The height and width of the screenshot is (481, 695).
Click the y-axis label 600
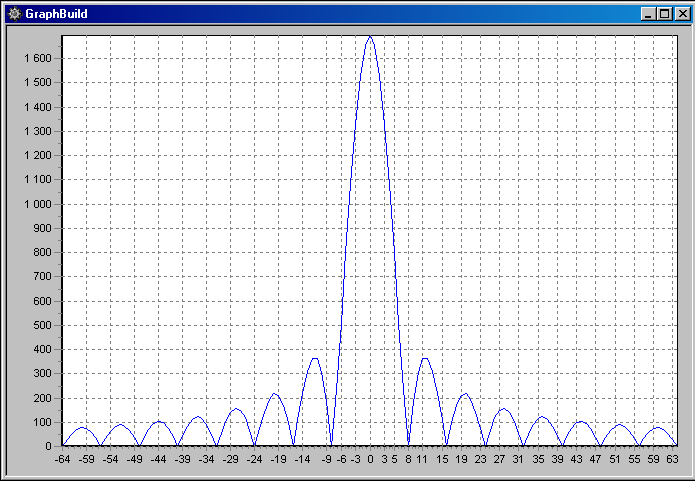click(43, 301)
